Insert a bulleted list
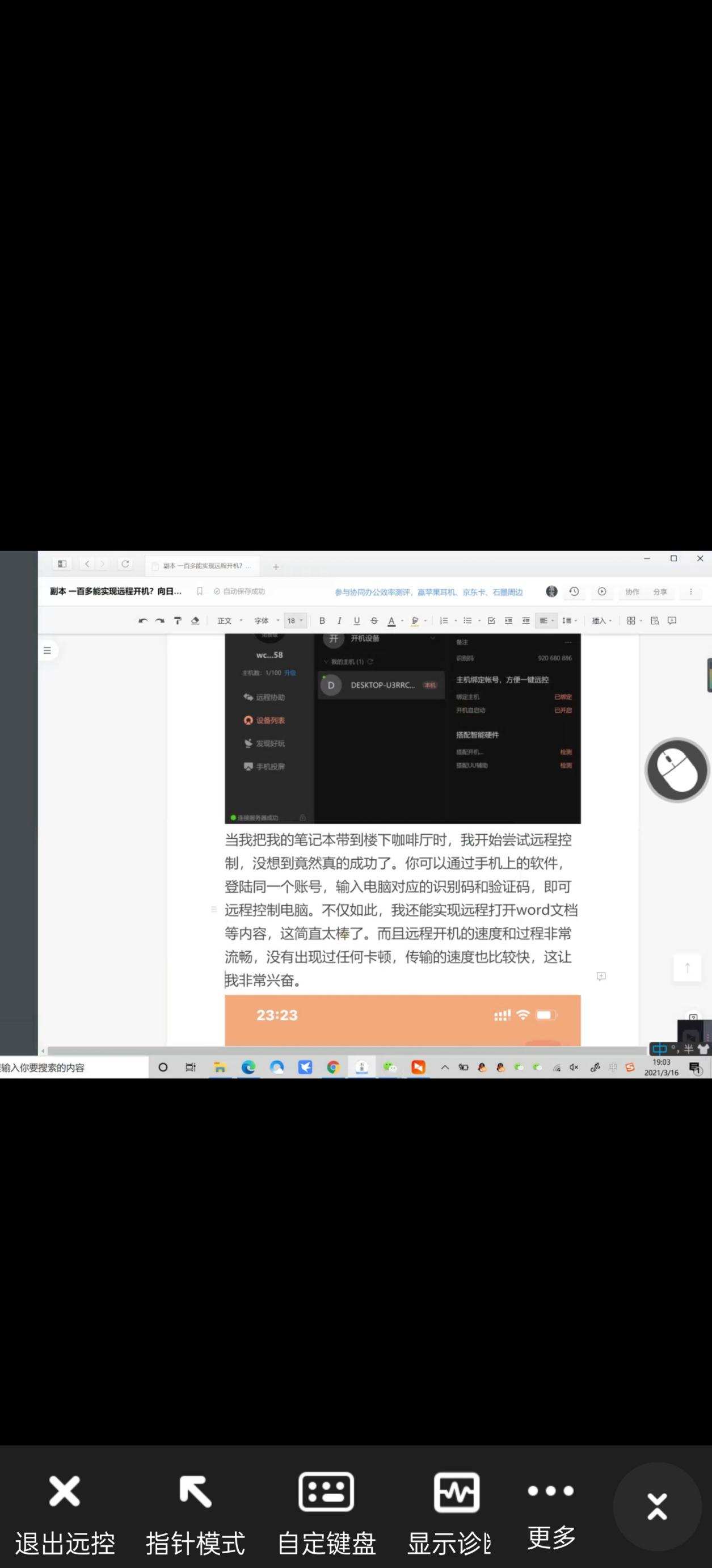This screenshot has width=712, height=1568. pyautogui.click(x=467, y=621)
